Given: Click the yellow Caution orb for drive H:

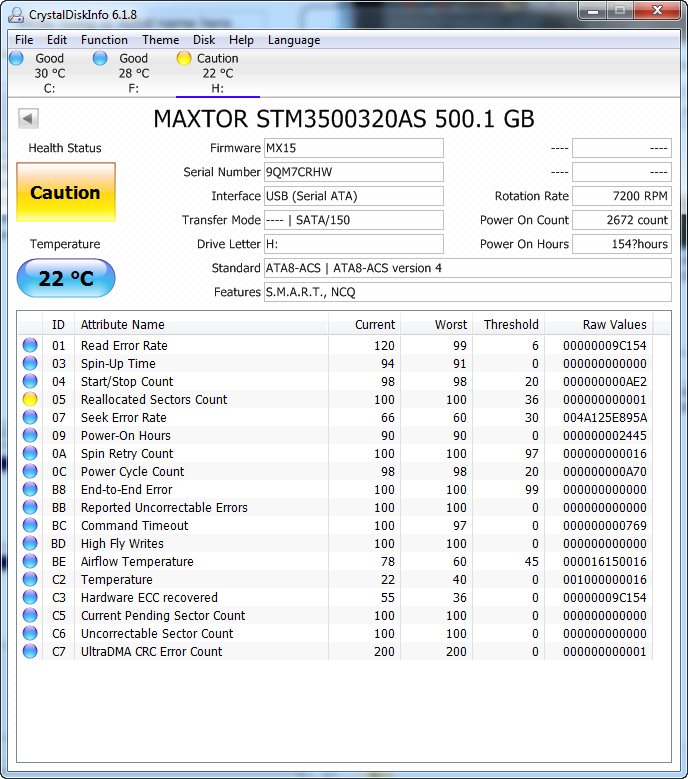Looking at the screenshot, I should click(184, 58).
